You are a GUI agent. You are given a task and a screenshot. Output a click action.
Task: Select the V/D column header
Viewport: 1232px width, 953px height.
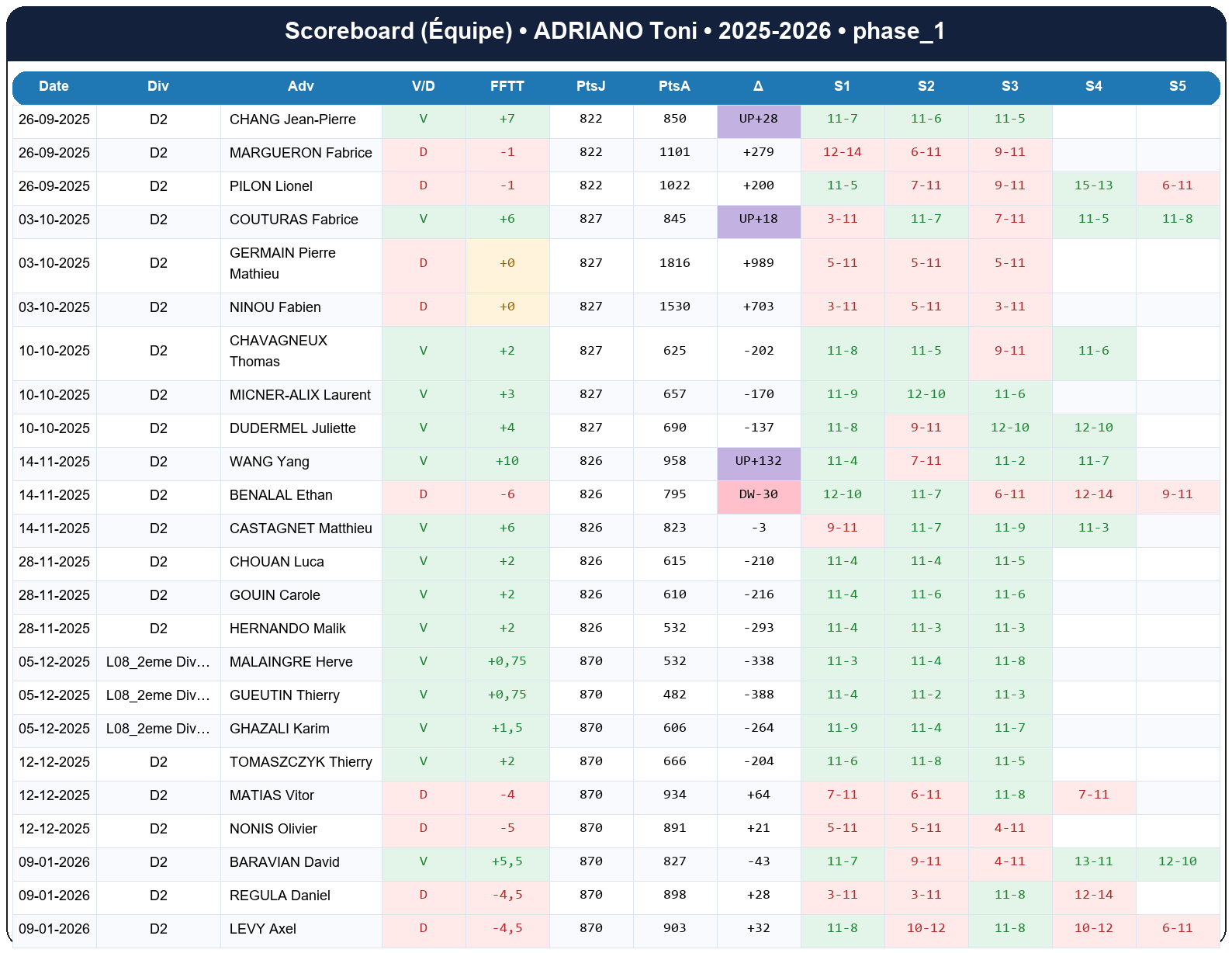click(x=423, y=86)
